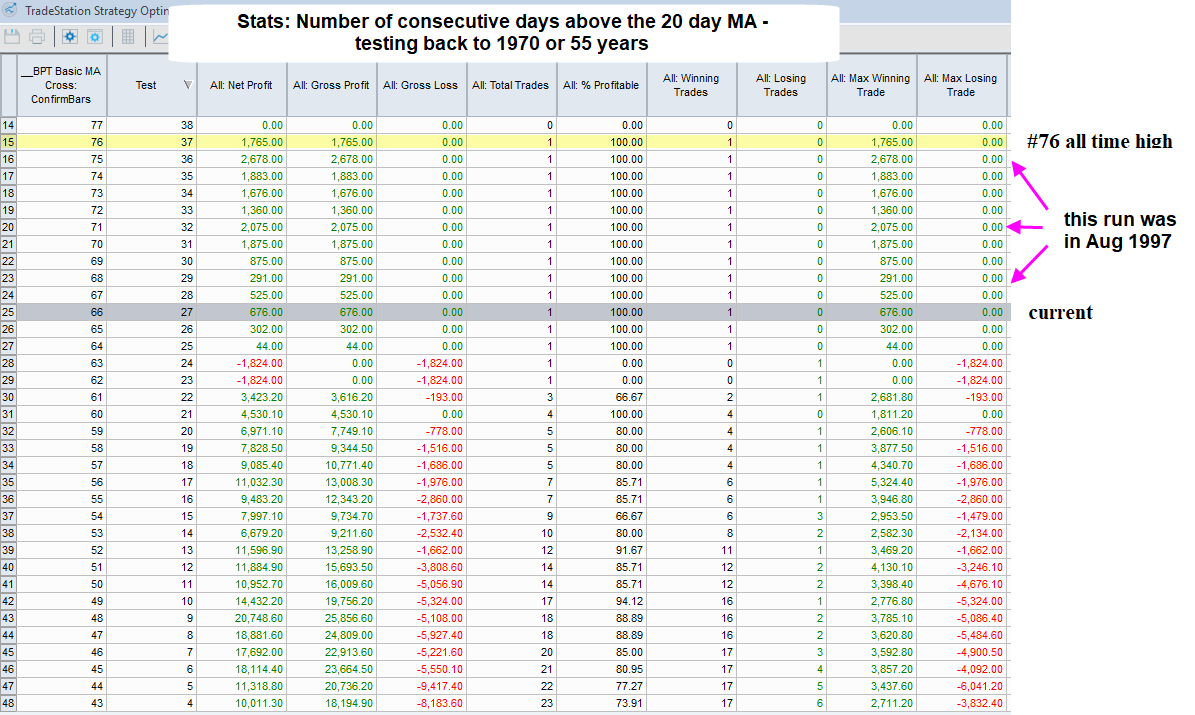Open the light blue gear settings icon
Viewport: 1195px width, 715px height.
[95, 37]
